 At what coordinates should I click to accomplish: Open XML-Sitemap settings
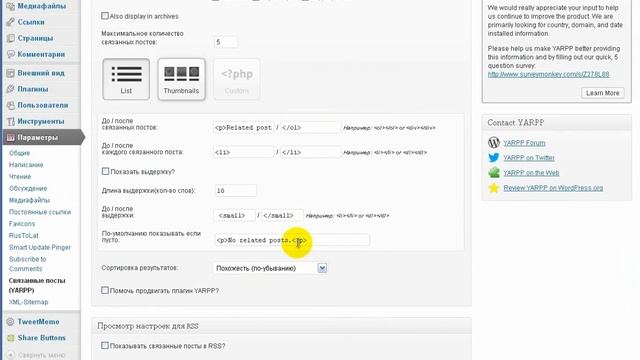(x=29, y=302)
